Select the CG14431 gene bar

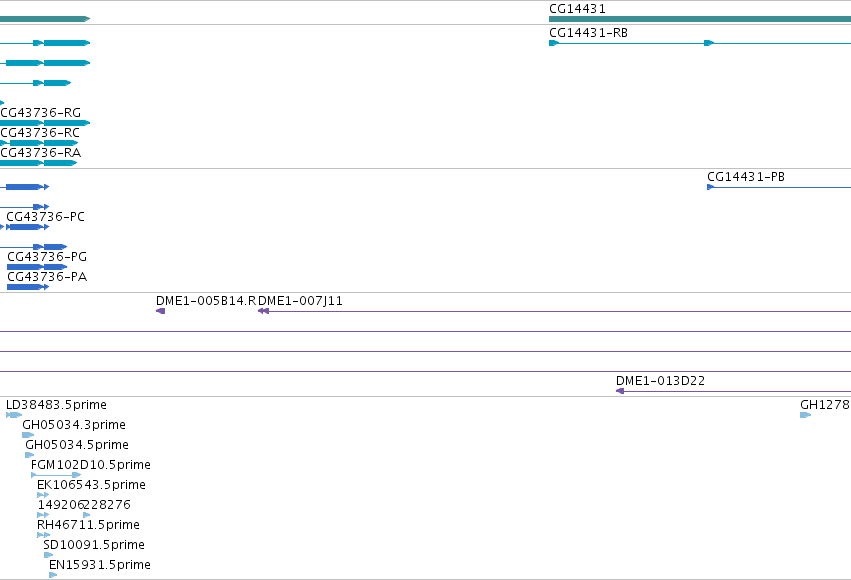700,19
